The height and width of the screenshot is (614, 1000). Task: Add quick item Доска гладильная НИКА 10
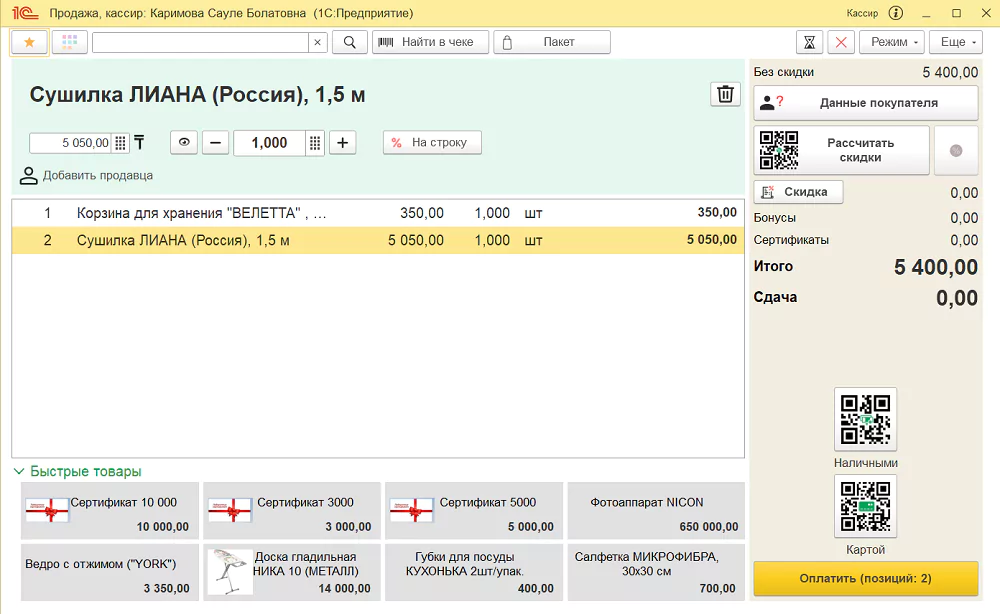pos(292,572)
